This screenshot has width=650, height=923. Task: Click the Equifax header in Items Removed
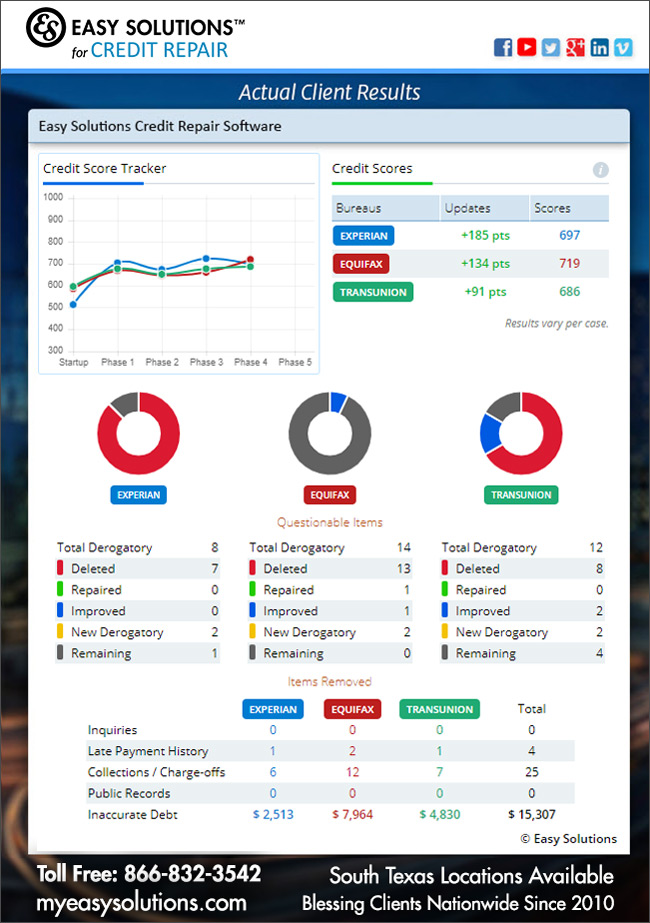tap(353, 709)
